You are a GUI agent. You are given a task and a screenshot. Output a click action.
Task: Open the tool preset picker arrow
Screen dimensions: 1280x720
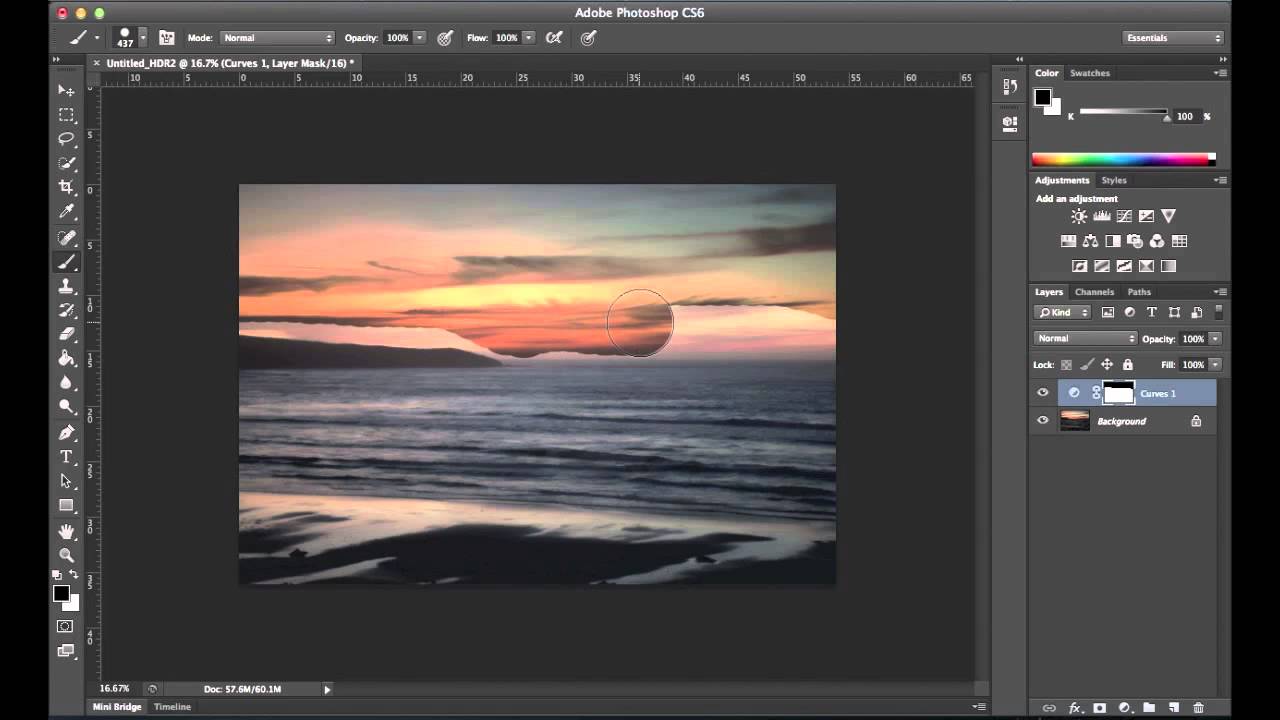point(97,38)
